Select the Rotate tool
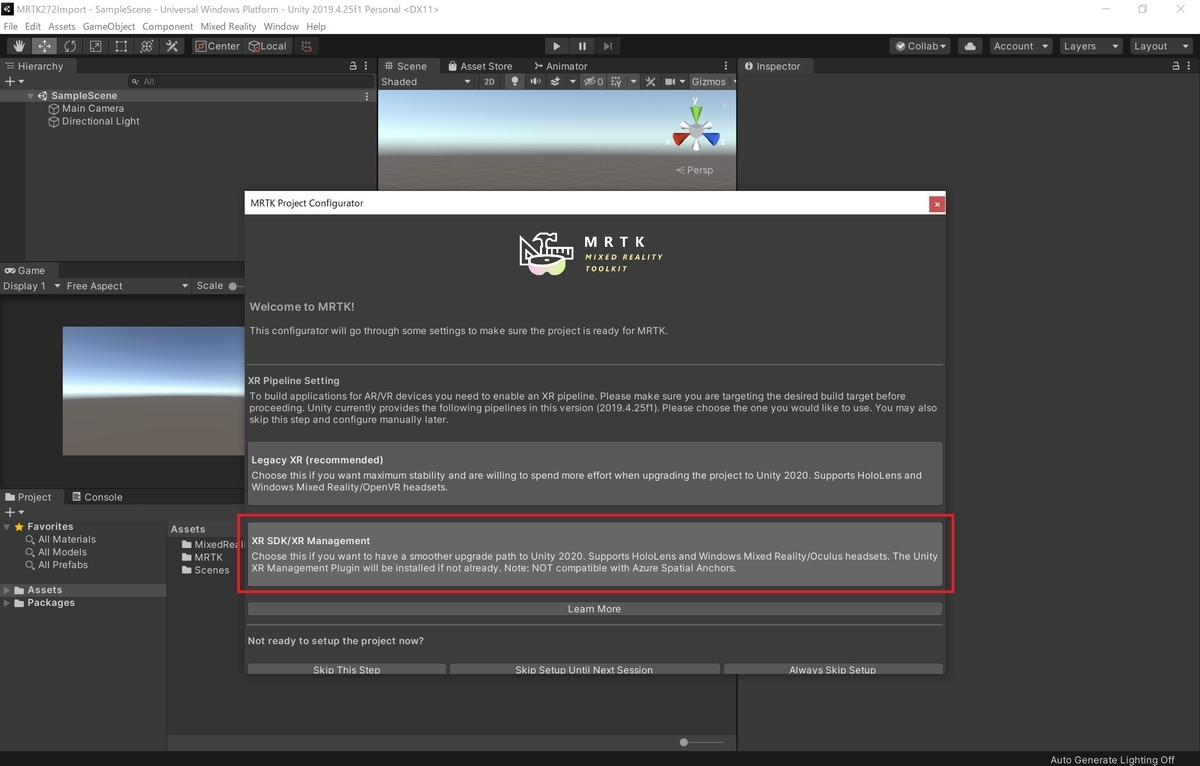 [x=70, y=46]
